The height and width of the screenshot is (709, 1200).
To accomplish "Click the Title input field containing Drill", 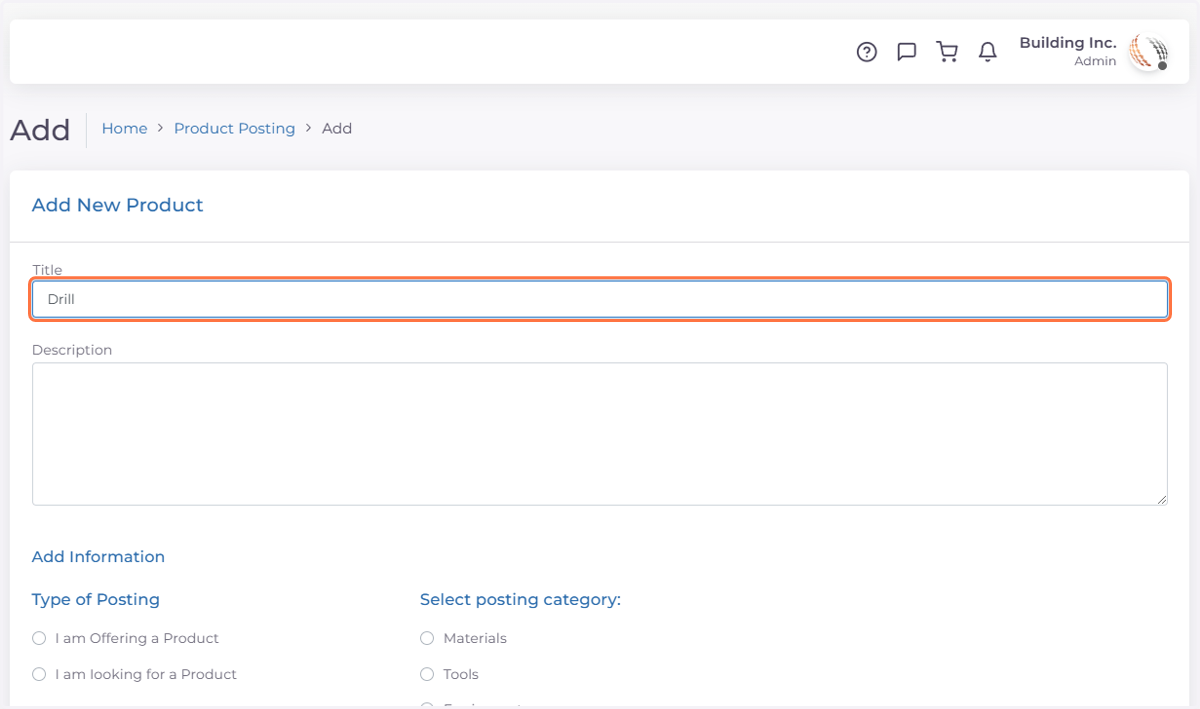I will point(600,299).
